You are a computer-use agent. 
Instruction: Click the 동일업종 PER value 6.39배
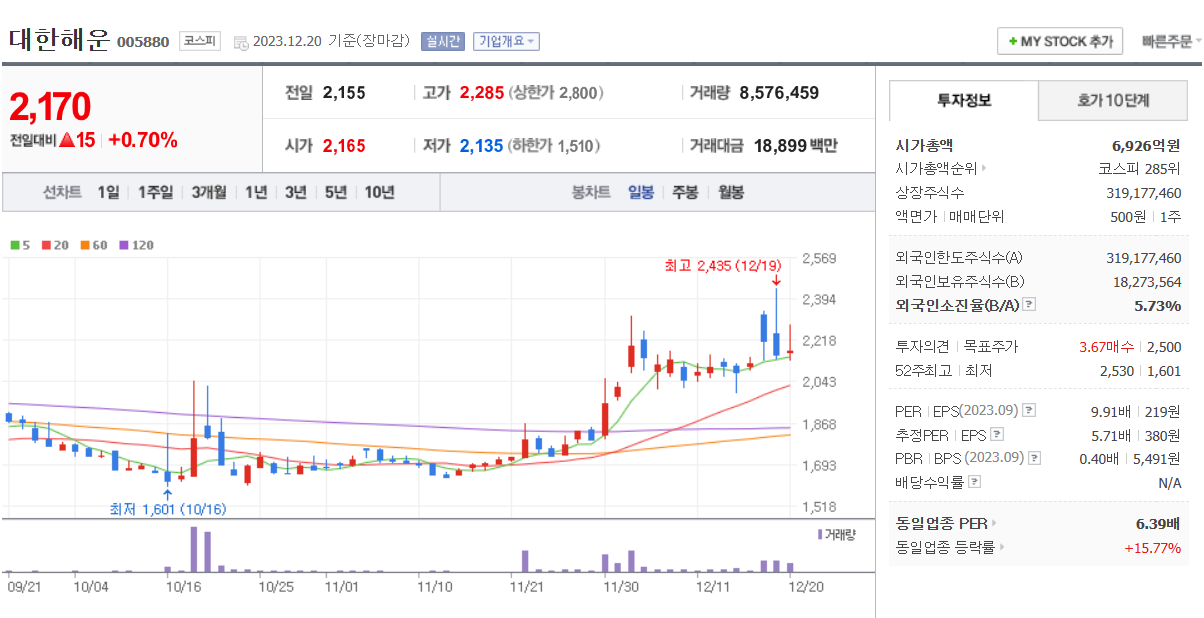point(1159,523)
